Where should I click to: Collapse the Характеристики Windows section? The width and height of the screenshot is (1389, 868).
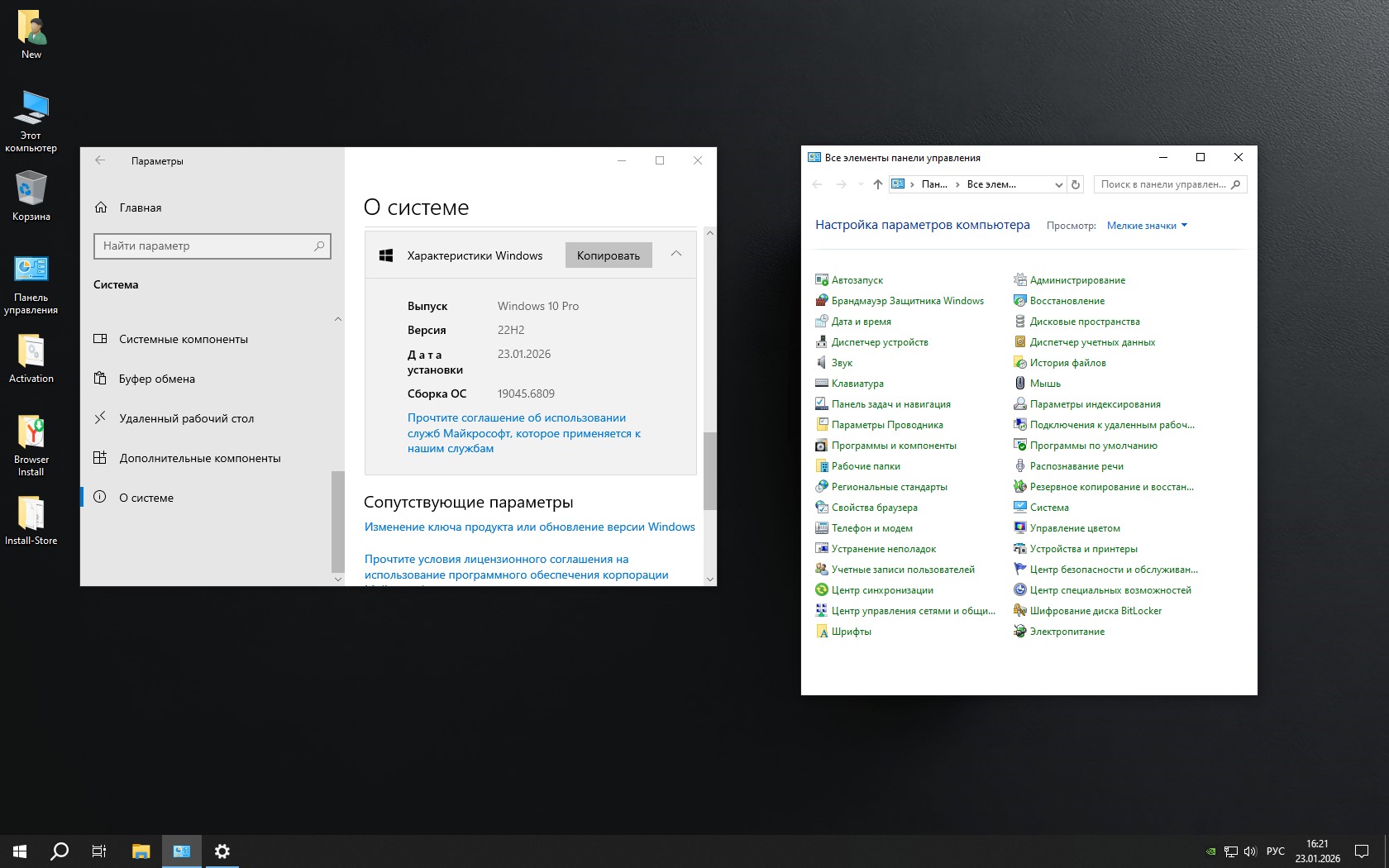point(676,255)
